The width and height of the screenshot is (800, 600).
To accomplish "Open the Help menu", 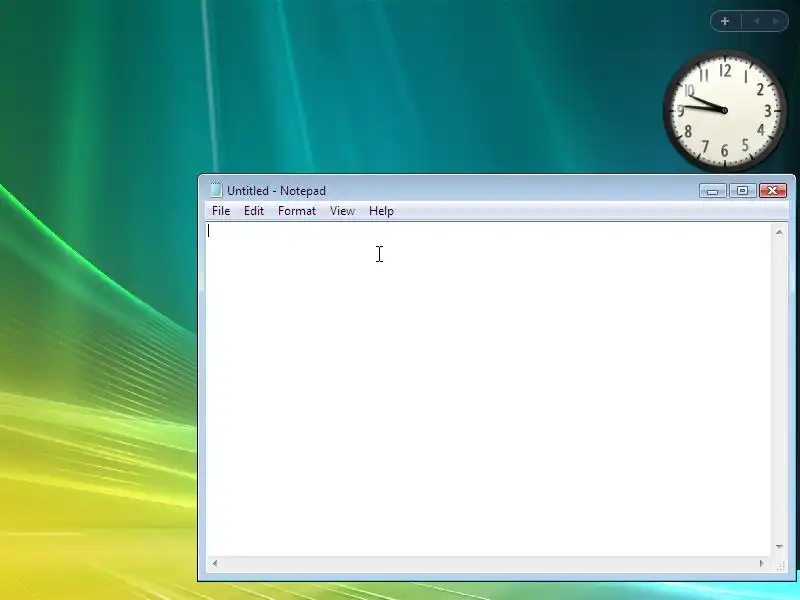I will click(x=381, y=211).
